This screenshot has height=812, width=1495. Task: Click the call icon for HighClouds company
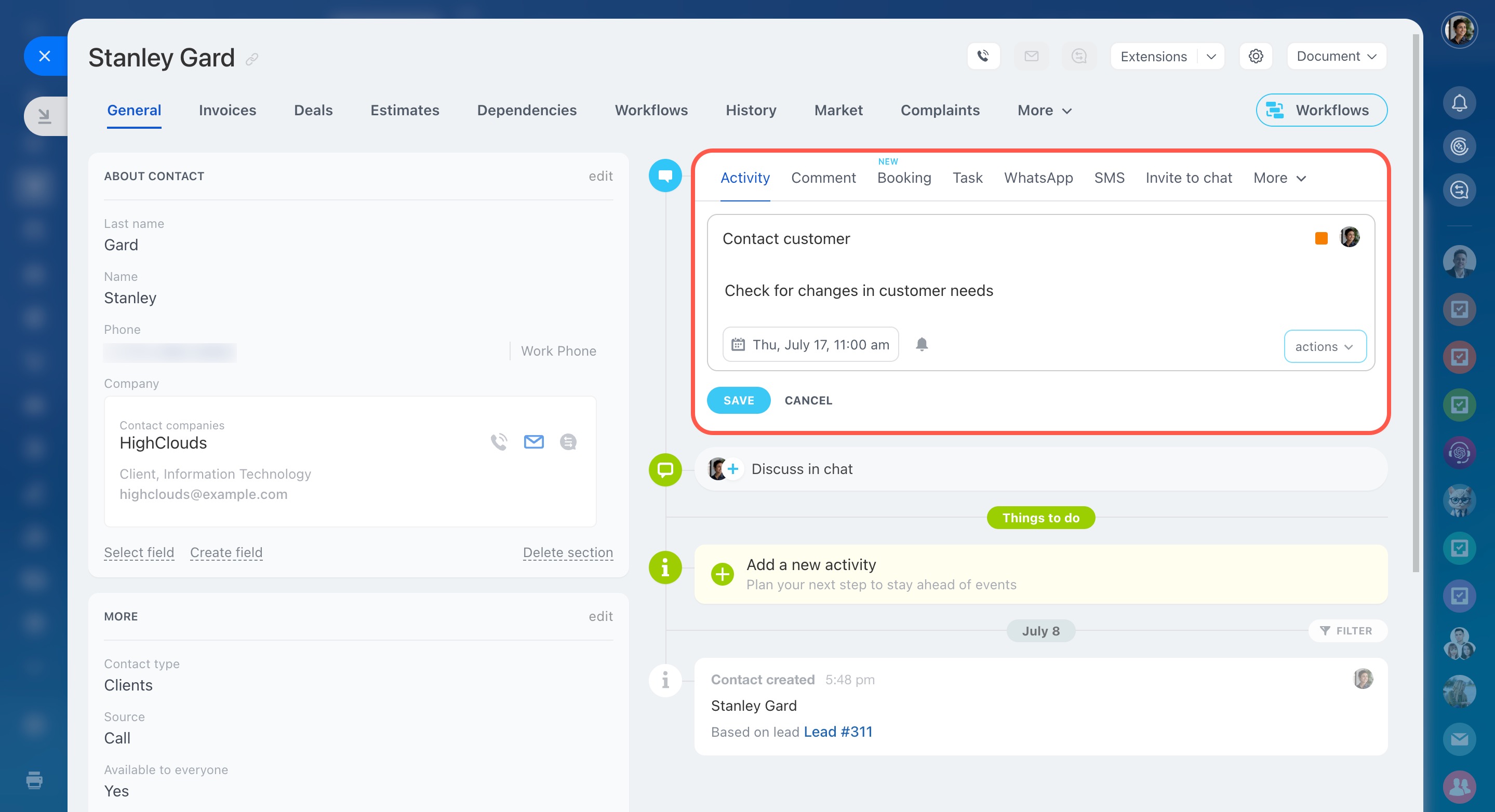pos(499,442)
